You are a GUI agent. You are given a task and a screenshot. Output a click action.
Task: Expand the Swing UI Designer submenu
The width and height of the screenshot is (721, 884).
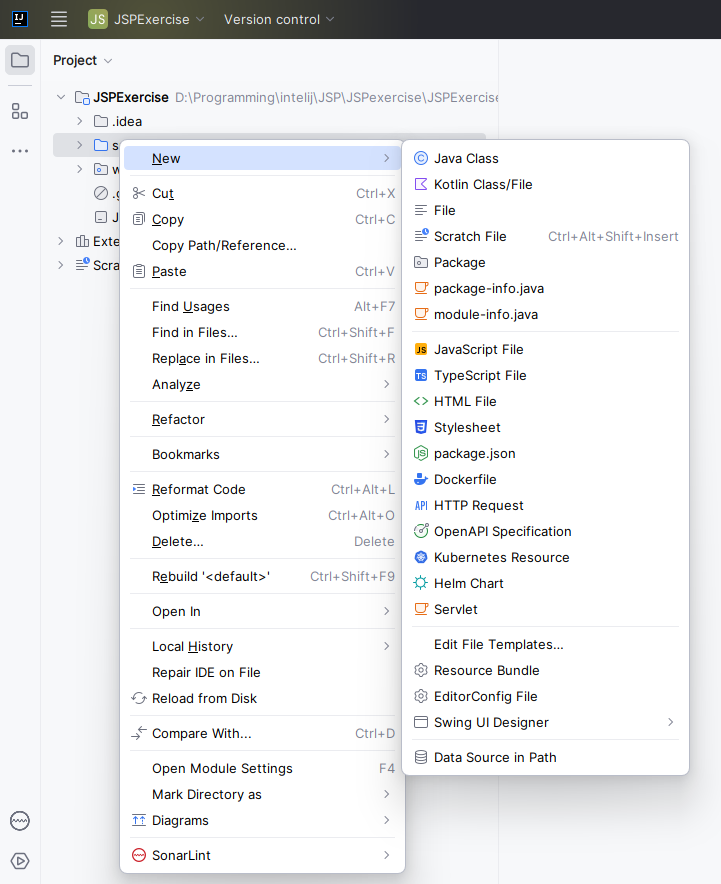click(x=545, y=722)
